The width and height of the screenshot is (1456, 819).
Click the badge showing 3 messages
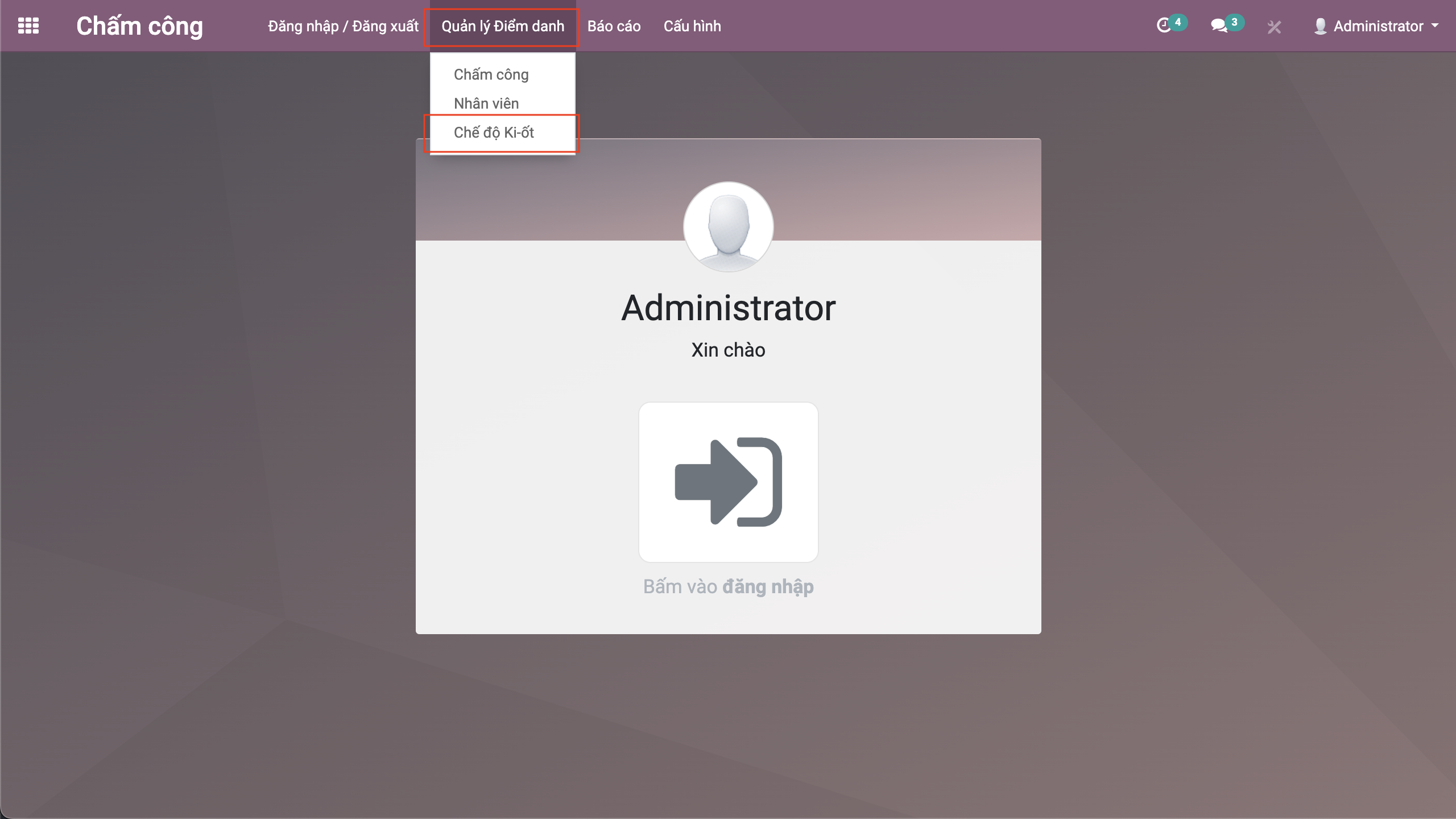coord(1234,22)
